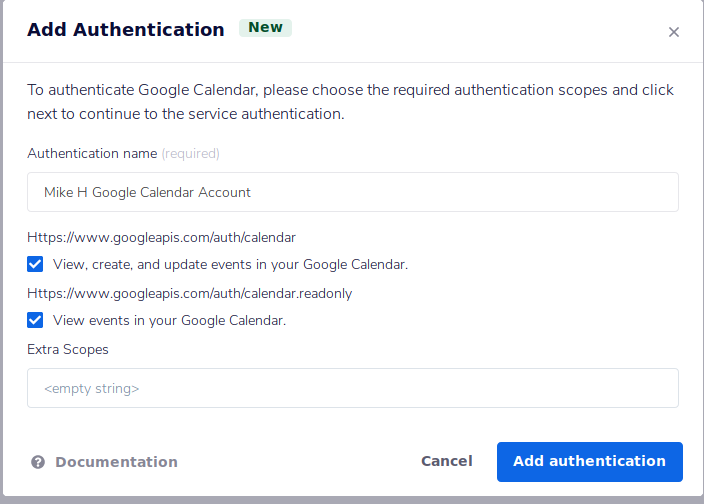Viewport: 704px width, 504px height.
Task: Click the Extra Scopes label
Action: click(68, 350)
